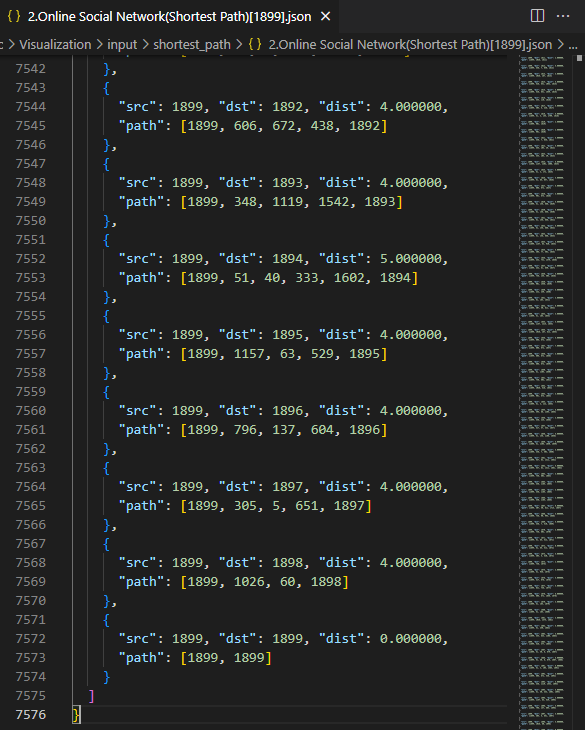Click the minimap code overview
This screenshot has height=730, width=585.
click(542, 392)
